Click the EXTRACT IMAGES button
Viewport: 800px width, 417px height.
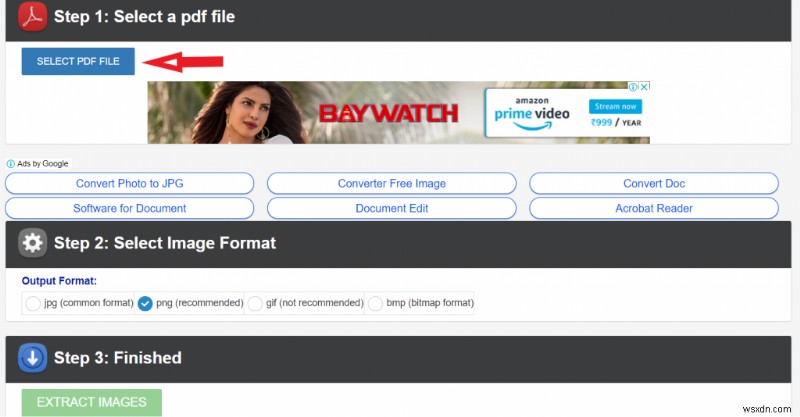pos(92,402)
